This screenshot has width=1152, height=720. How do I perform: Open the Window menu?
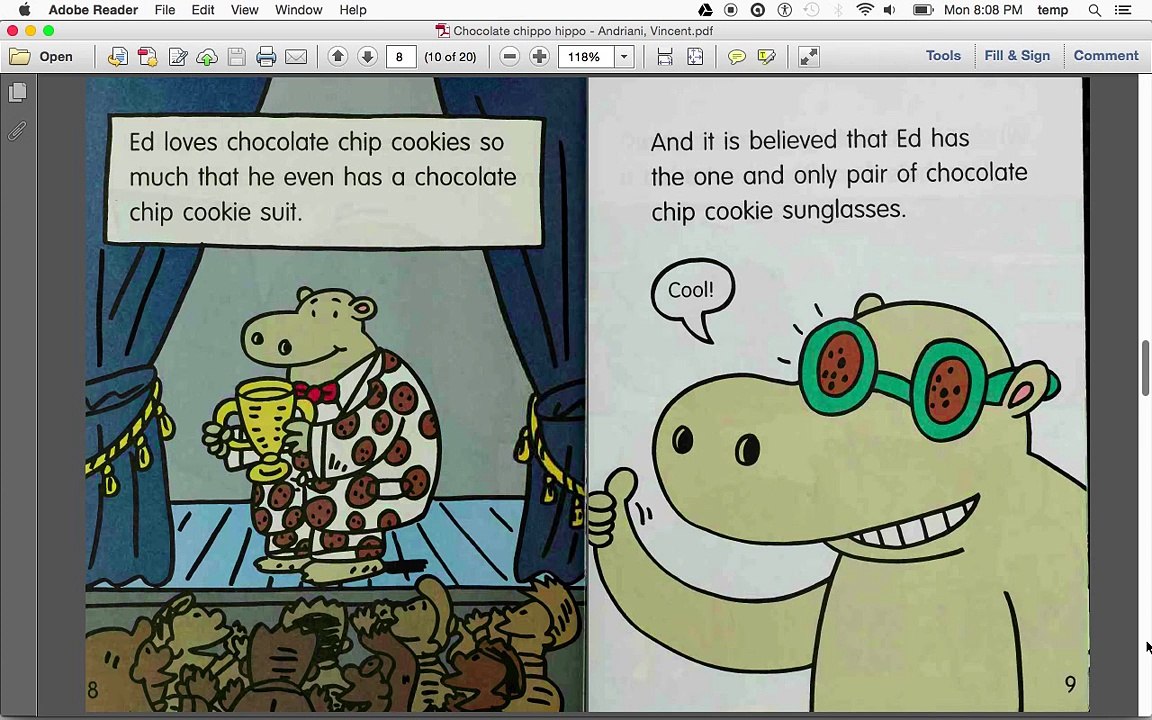click(x=298, y=10)
